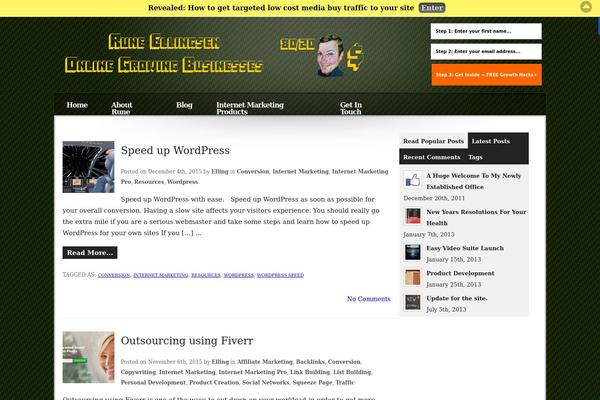Viewport: 600px width, 400px height.
Task: Focus the Step 2 email address field
Action: (x=486, y=51)
